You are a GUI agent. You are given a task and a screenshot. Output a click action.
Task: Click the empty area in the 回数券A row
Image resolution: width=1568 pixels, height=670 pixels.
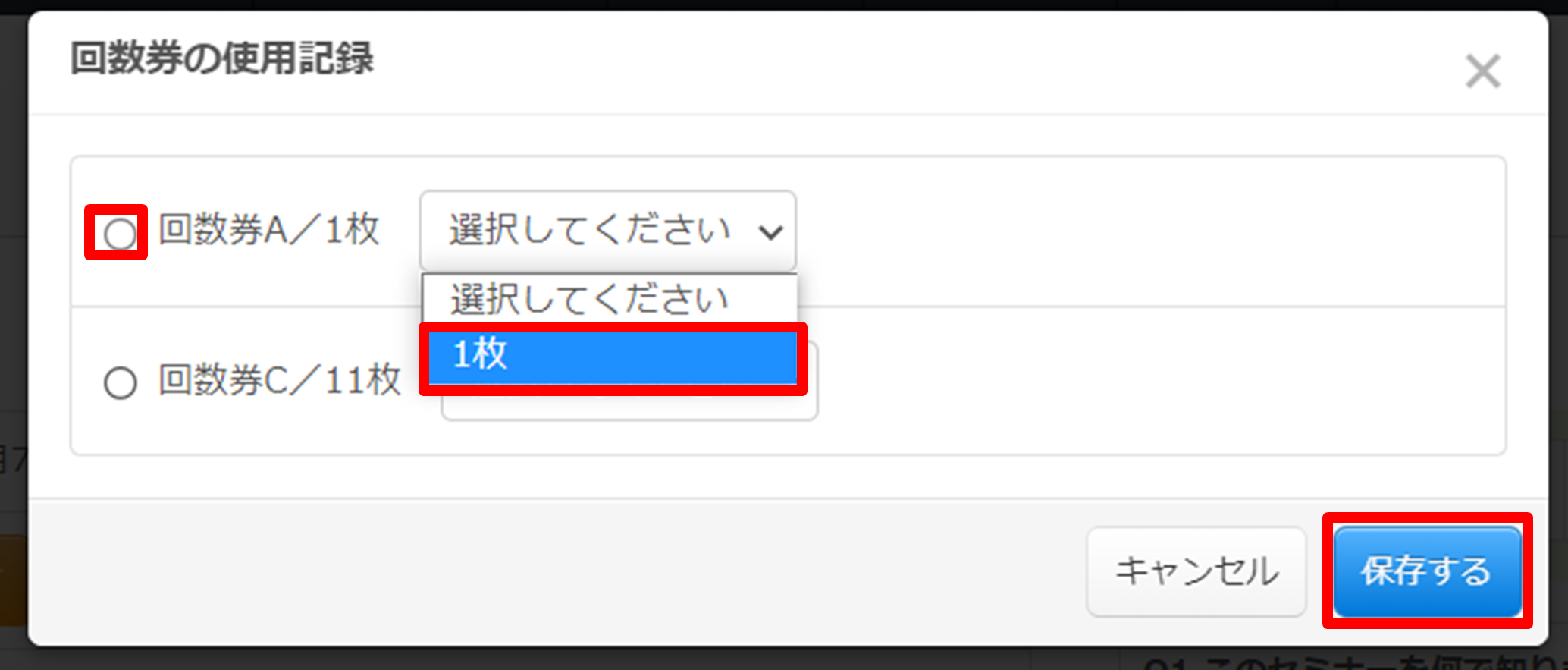tap(1137, 231)
